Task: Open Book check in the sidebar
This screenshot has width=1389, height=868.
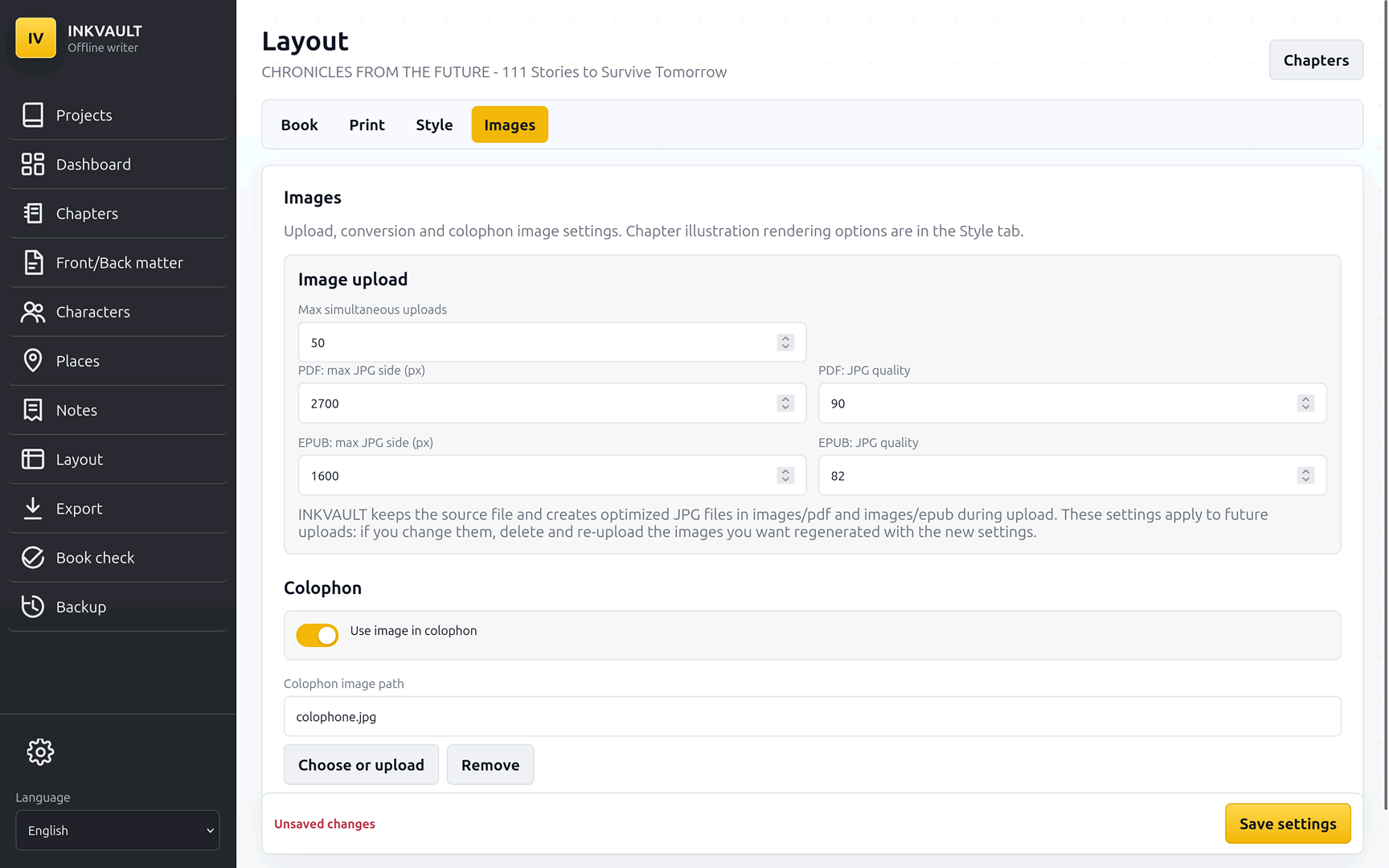Action: (x=117, y=557)
